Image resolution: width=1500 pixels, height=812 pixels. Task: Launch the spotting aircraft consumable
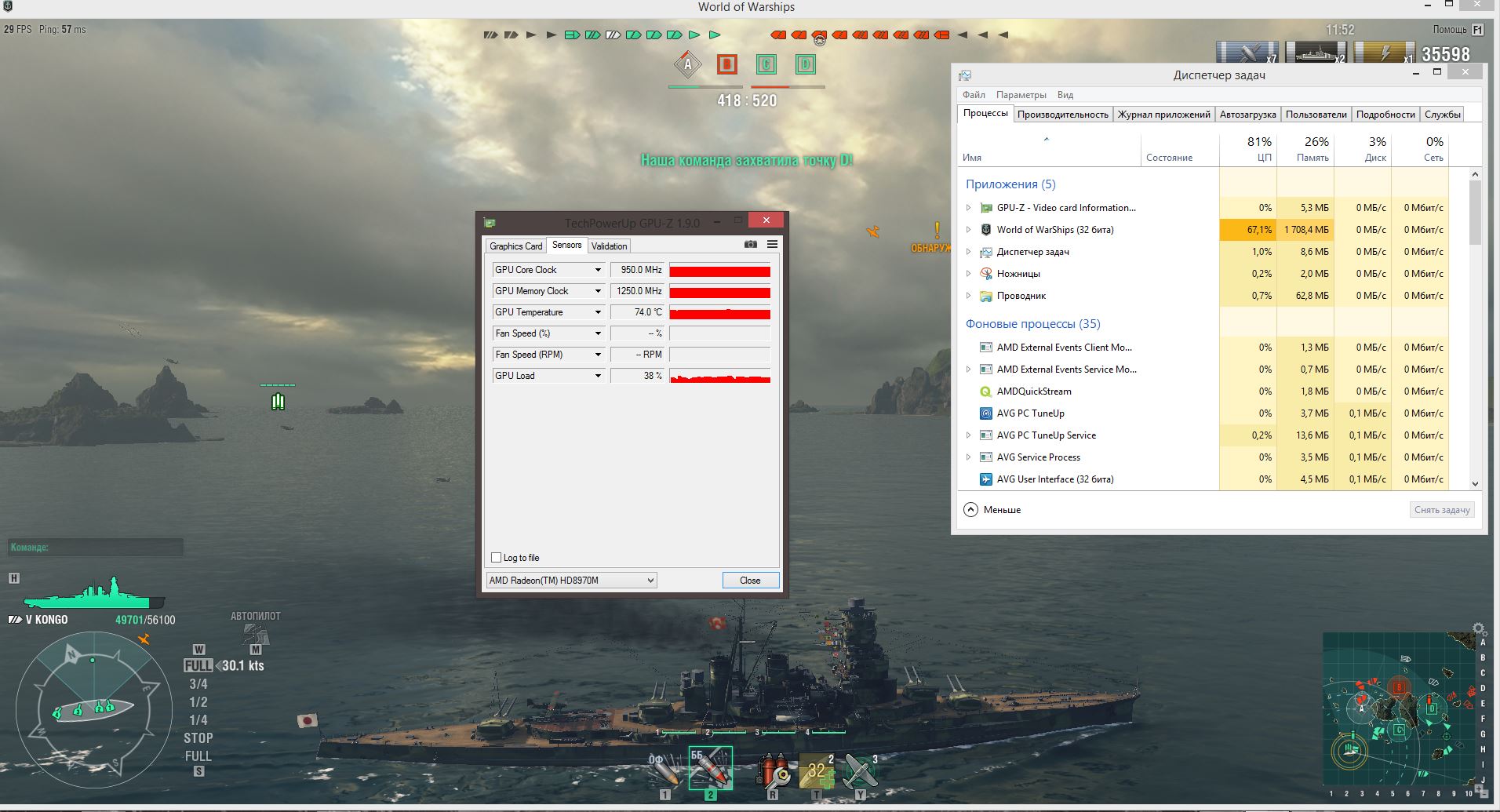coord(860,770)
